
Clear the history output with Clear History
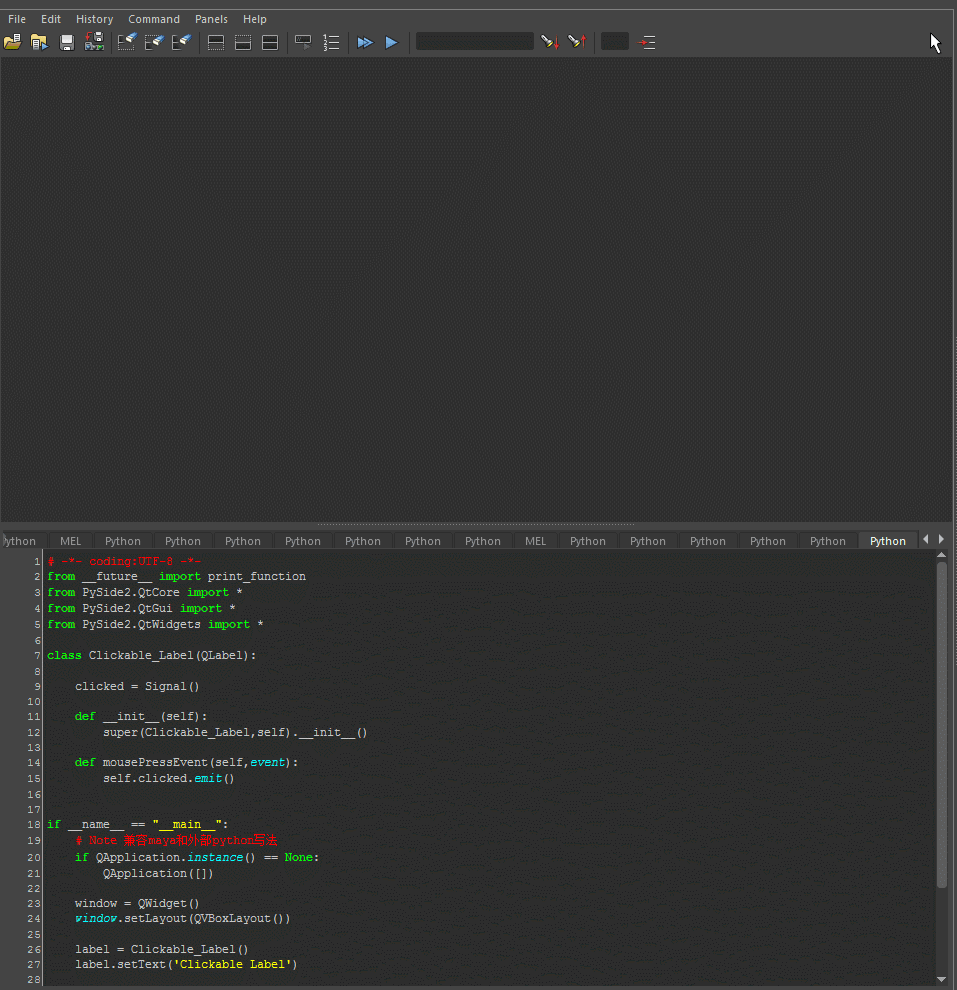pos(127,42)
